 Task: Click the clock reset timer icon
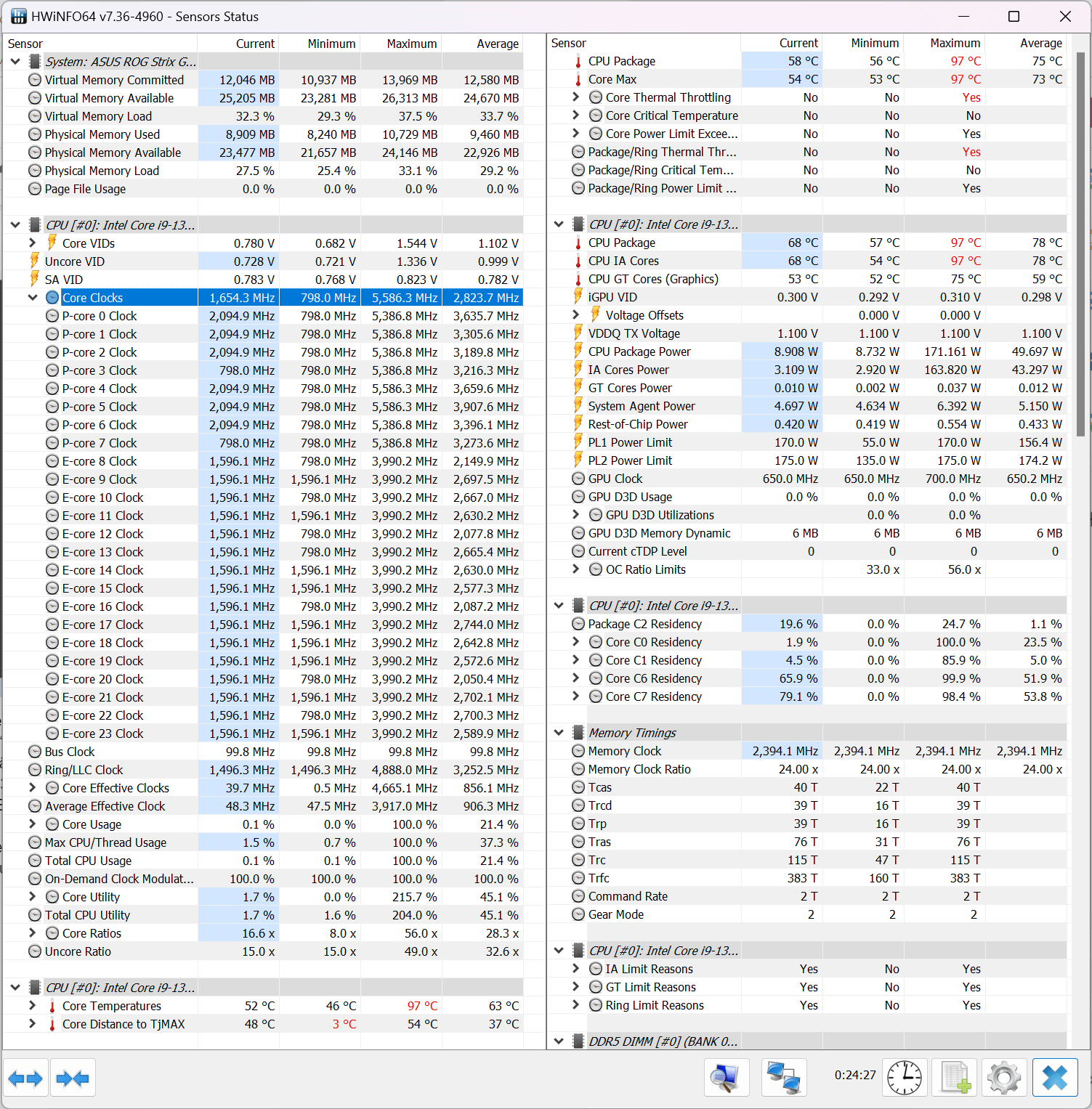pos(905,1078)
